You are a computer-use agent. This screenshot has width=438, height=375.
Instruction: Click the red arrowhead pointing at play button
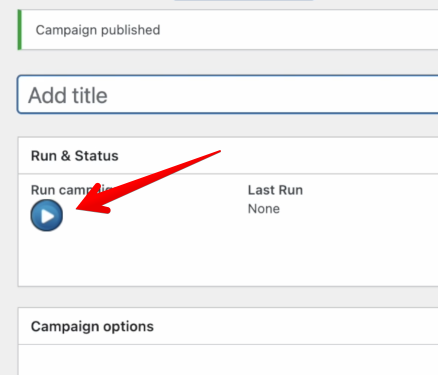93,202
